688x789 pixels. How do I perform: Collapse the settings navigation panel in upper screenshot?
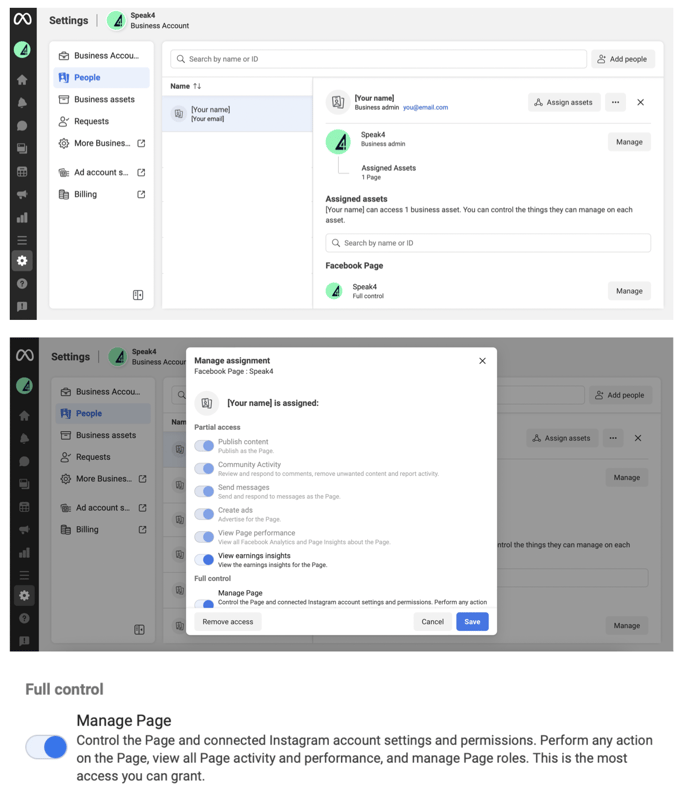pos(138,295)
